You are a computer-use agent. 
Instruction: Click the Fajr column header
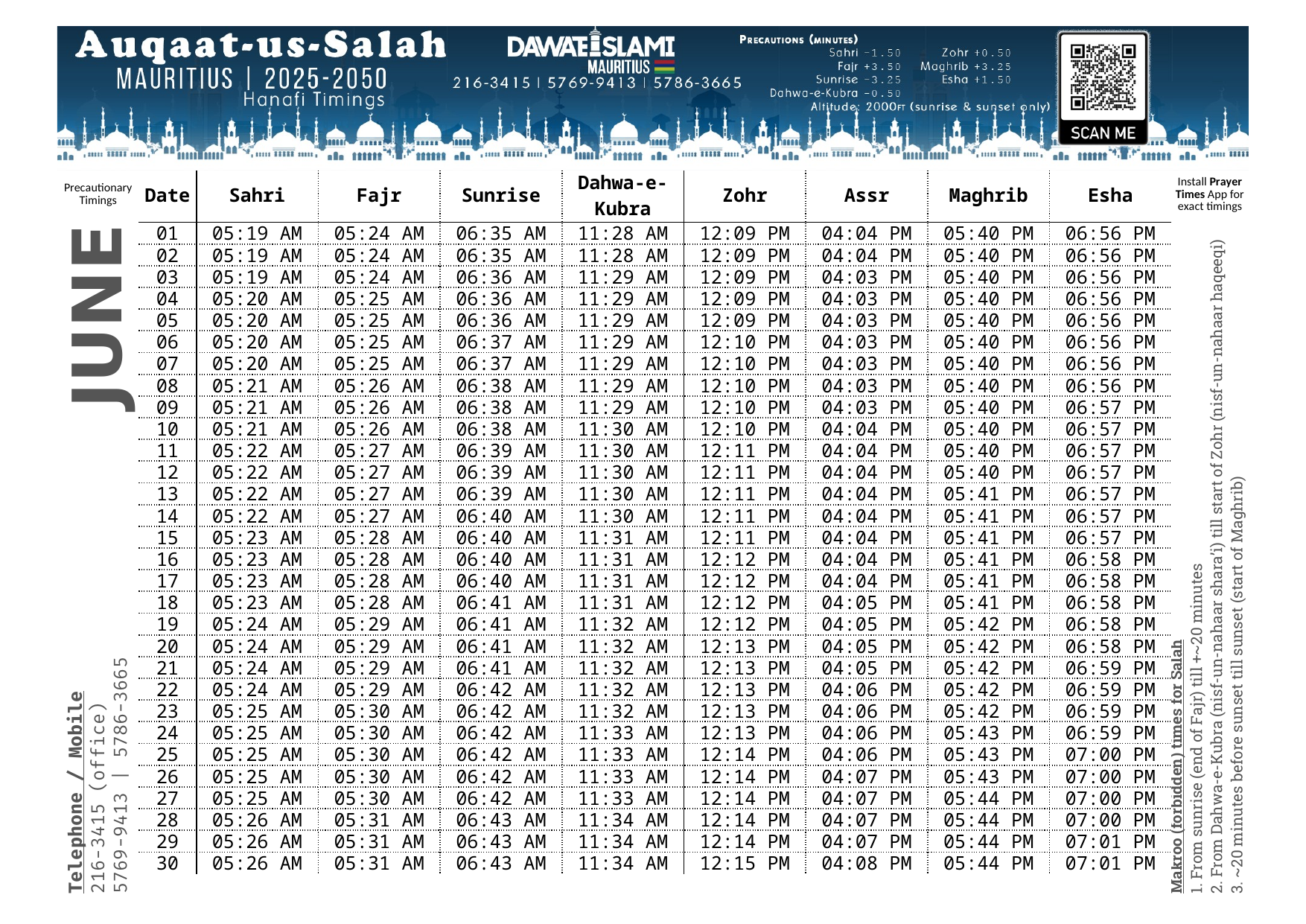[378, 196]
